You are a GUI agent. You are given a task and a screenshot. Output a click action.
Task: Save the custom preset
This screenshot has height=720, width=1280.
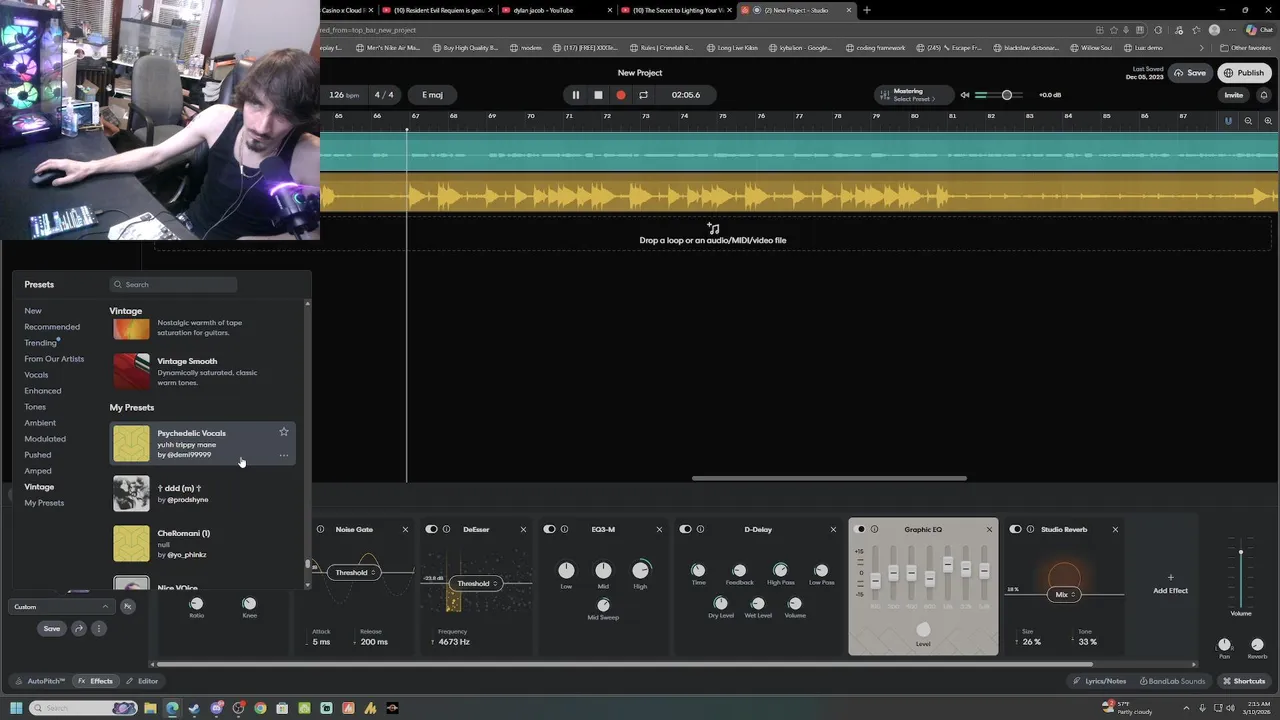click(52, 629)
